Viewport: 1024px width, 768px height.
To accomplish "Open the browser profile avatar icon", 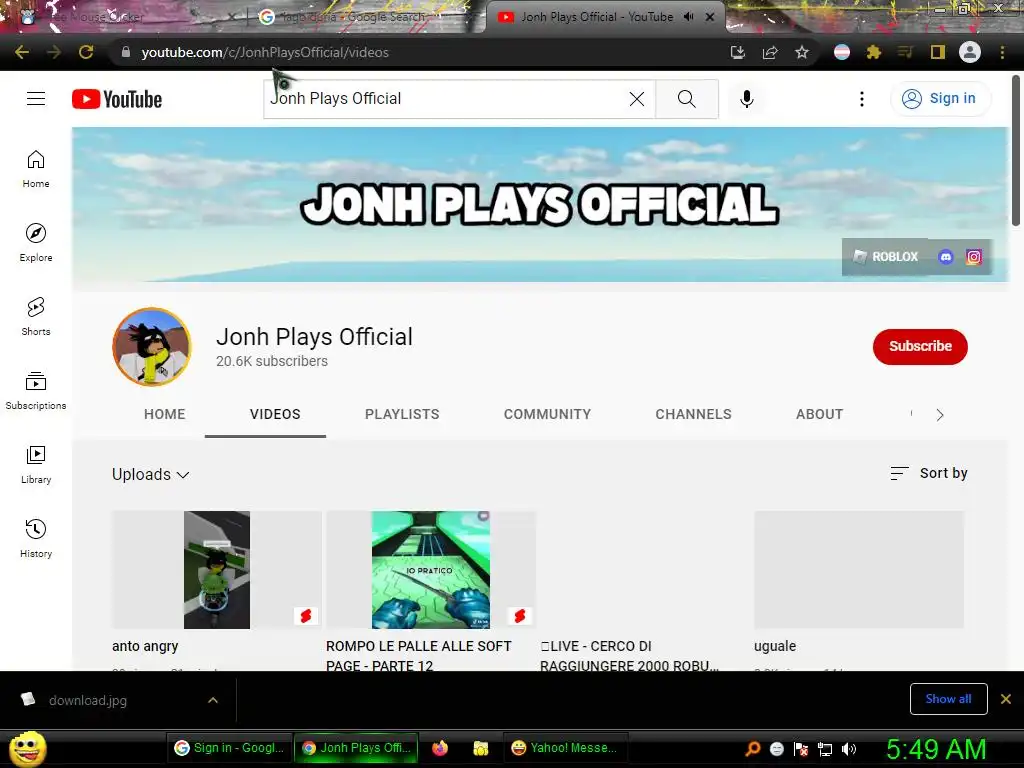I will (970, 52).
